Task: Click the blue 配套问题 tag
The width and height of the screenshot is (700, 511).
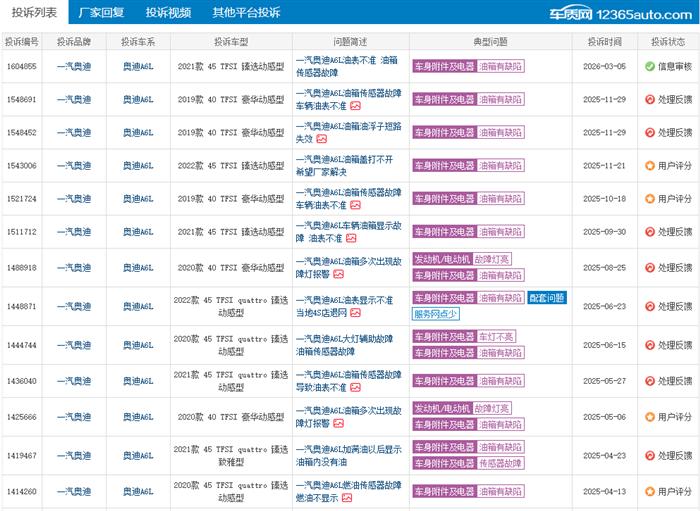Action: pyautogui.click(x=547, y=298)
